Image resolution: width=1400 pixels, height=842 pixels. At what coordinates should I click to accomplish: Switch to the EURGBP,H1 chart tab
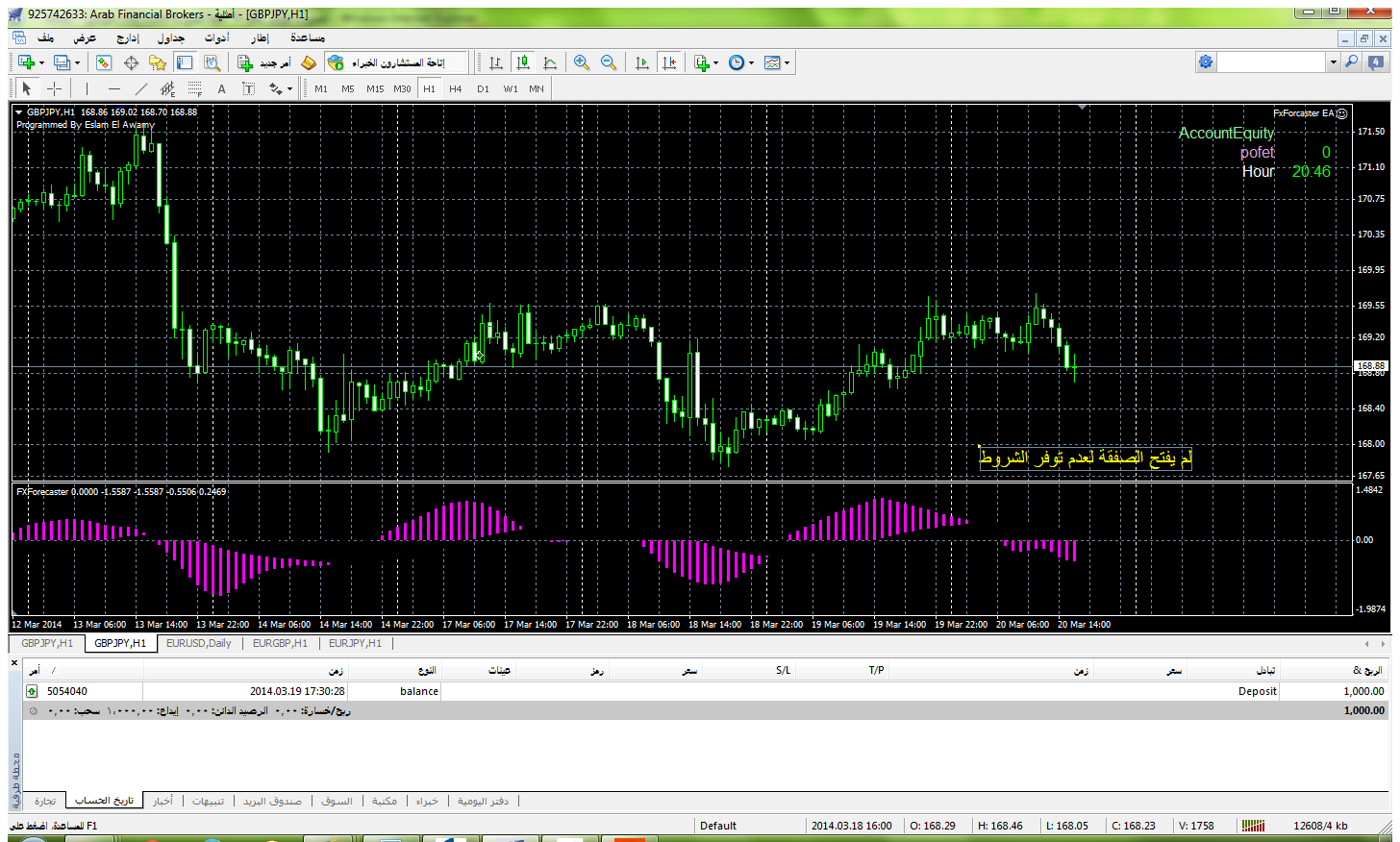pyautogui.click(x=280, y=644)
